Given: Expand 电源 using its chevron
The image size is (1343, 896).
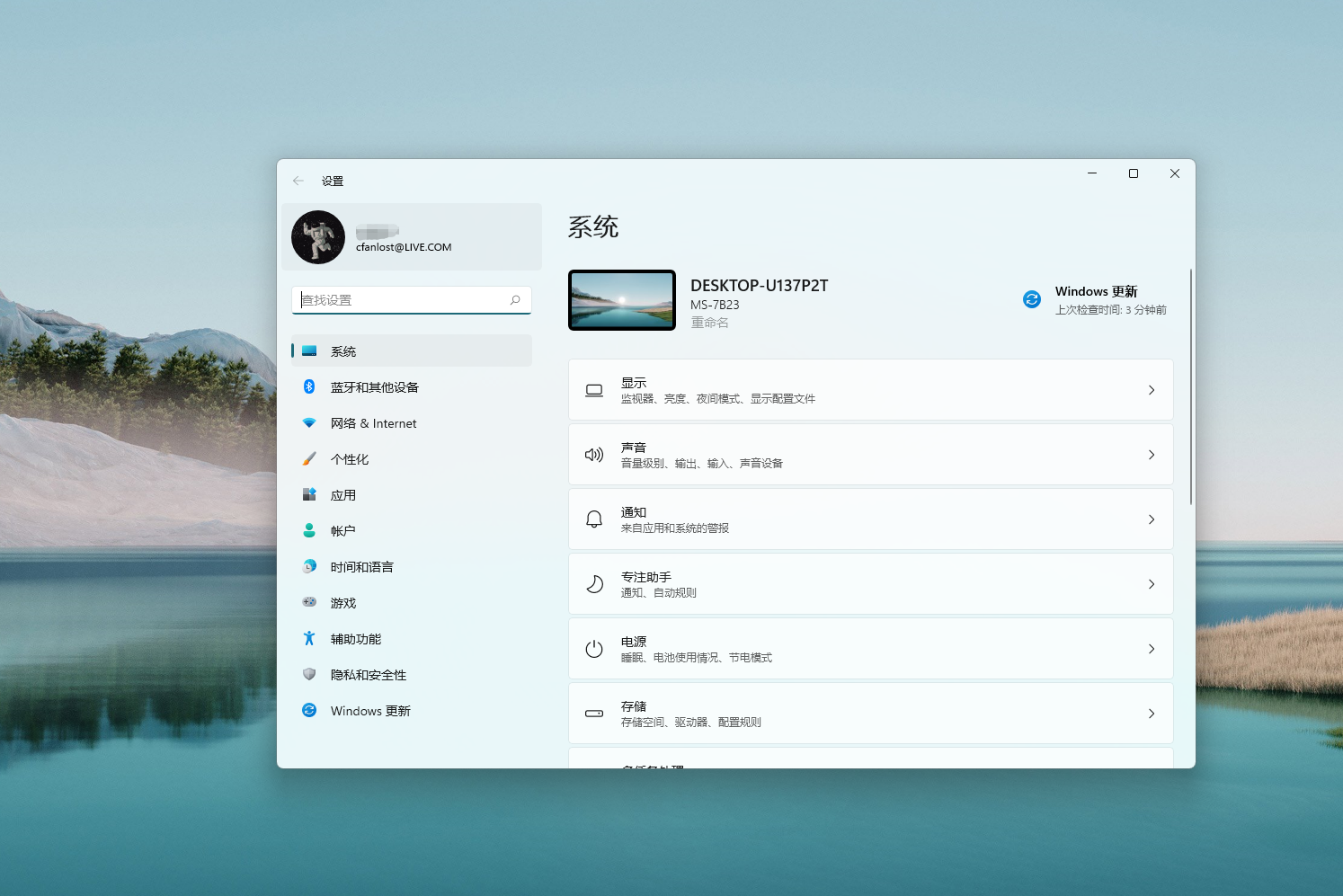Looking at the screenshot, I should click(1152, 649).
